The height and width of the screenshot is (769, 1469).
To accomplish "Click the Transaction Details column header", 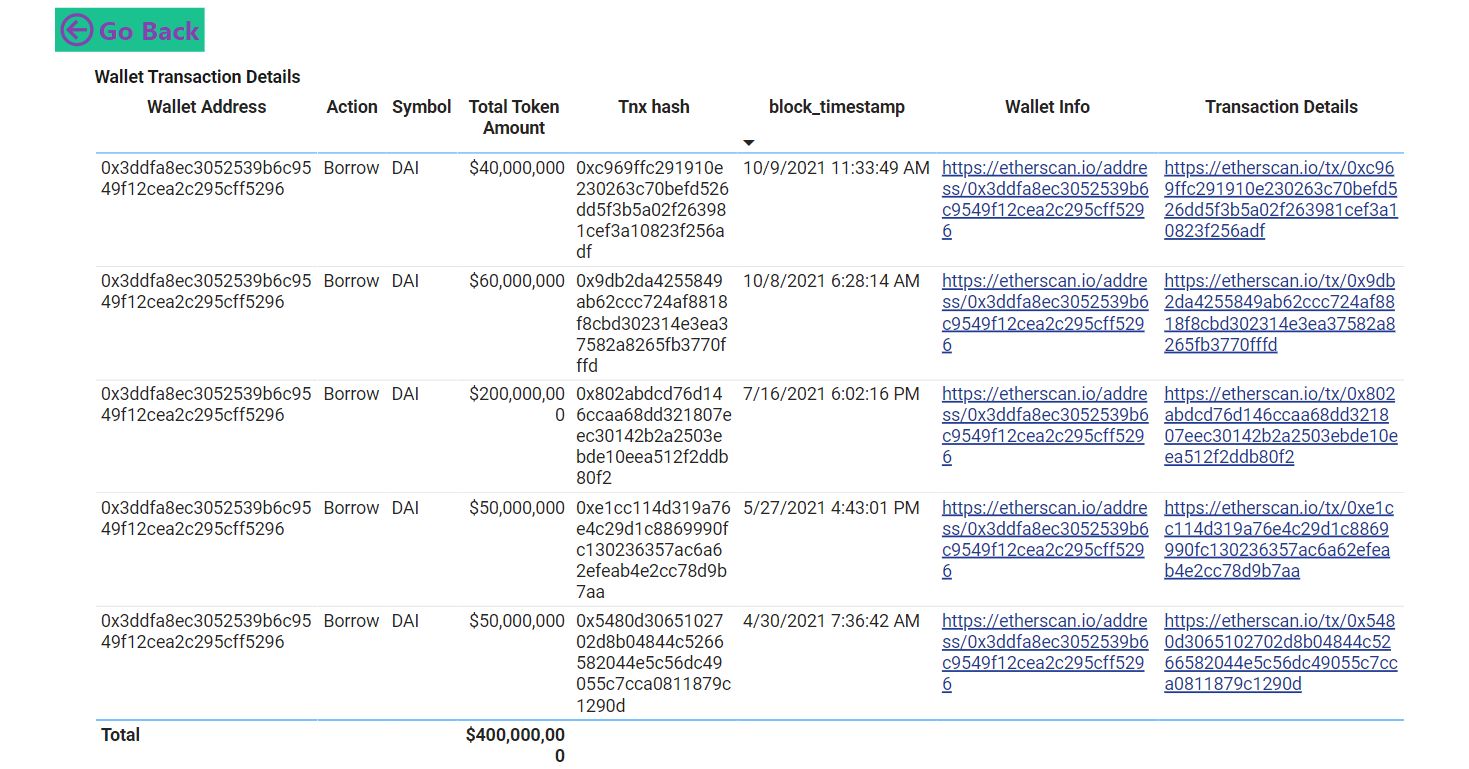I will [x=1281, y=107].
